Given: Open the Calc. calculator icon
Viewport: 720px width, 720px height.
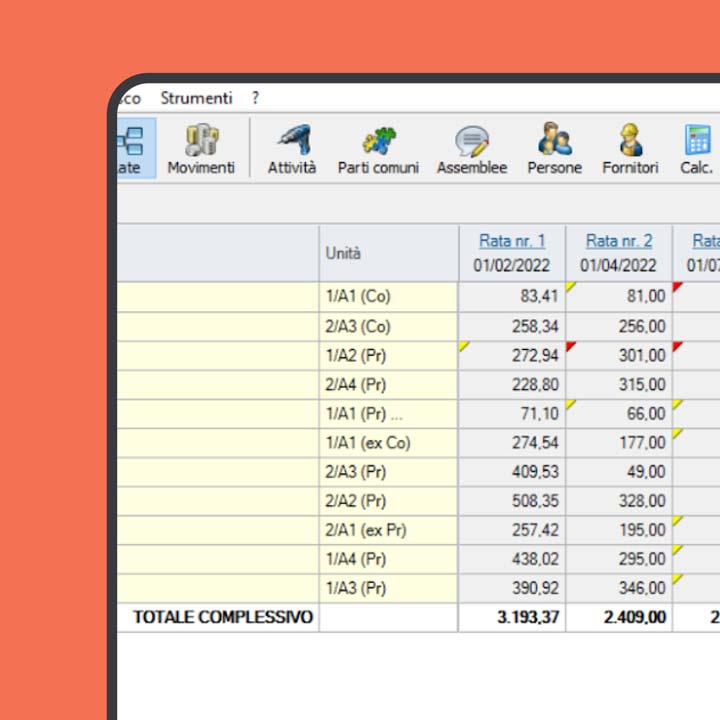Looking at the screenshot, I should pos(697,148).
